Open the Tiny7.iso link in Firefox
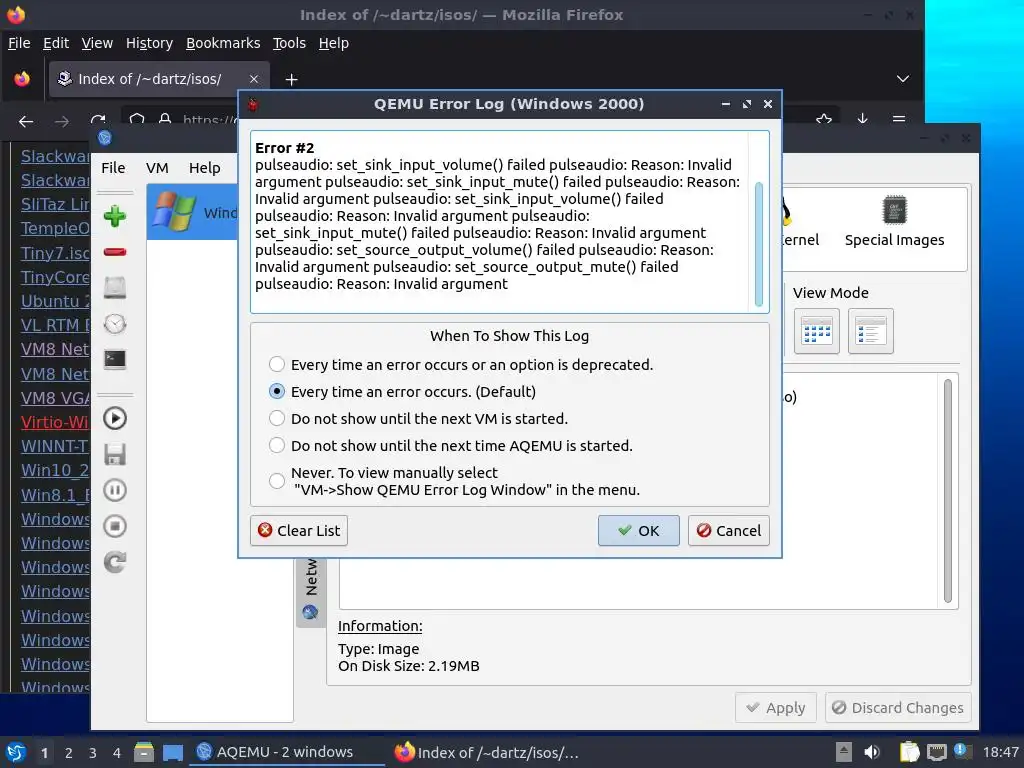Screen dimensions: 1024x768 click(x=55, y=253)
